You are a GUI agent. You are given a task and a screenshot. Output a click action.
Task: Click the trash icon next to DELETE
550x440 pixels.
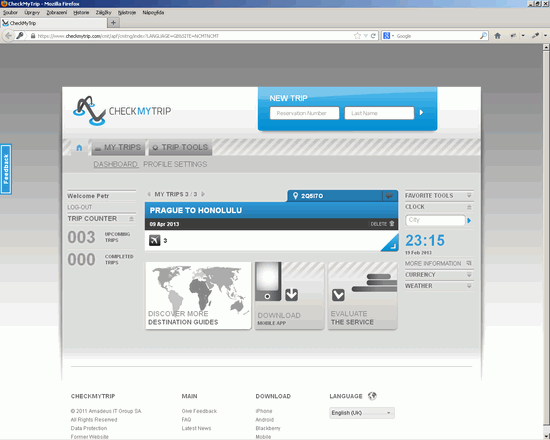pos(392,224)
